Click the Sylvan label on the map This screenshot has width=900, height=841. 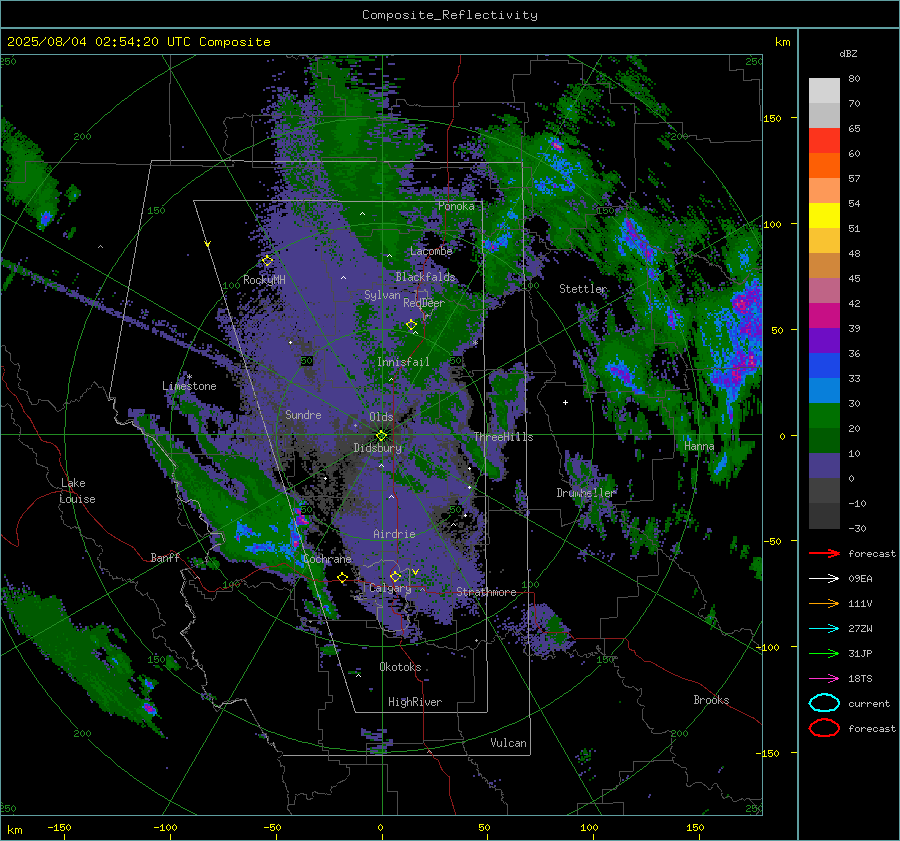pos(382,295)
